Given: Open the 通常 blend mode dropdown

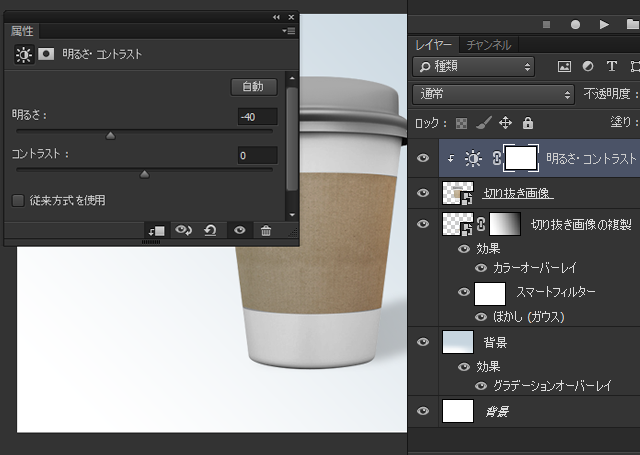Looking at the screenshot, I should 493,95.
